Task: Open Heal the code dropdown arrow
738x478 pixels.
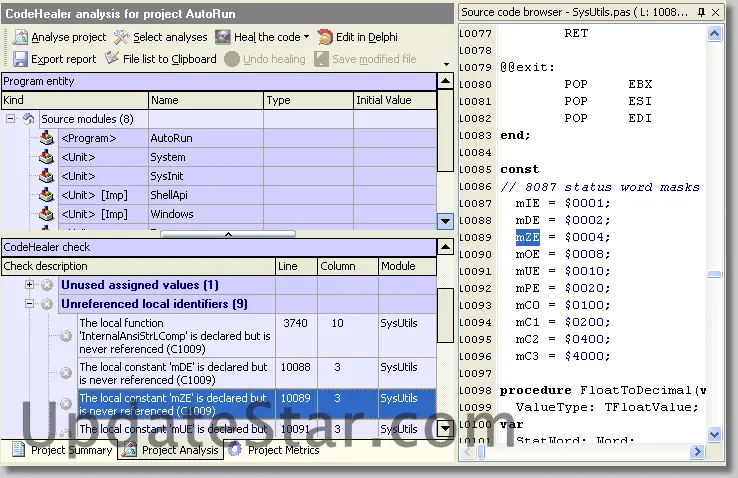Action: (x=306, y=37)
